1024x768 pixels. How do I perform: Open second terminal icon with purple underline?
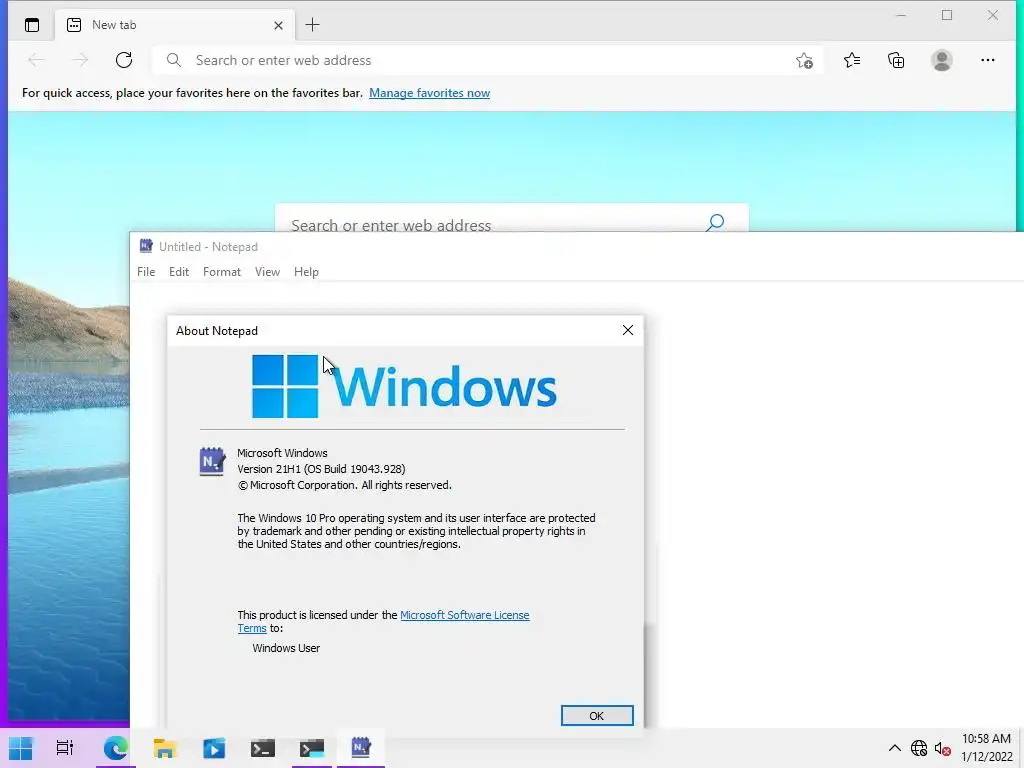(312, 748)
